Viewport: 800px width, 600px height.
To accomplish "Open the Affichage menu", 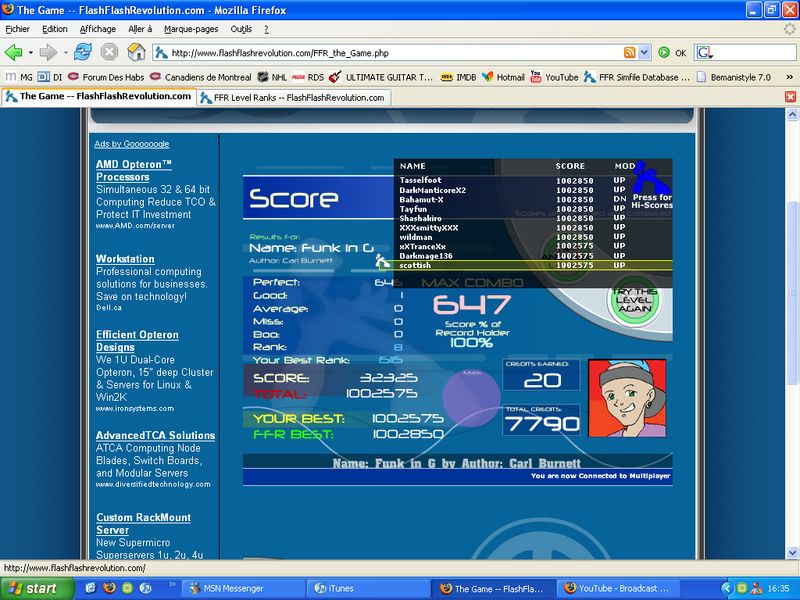I will [x=97, y=29].
